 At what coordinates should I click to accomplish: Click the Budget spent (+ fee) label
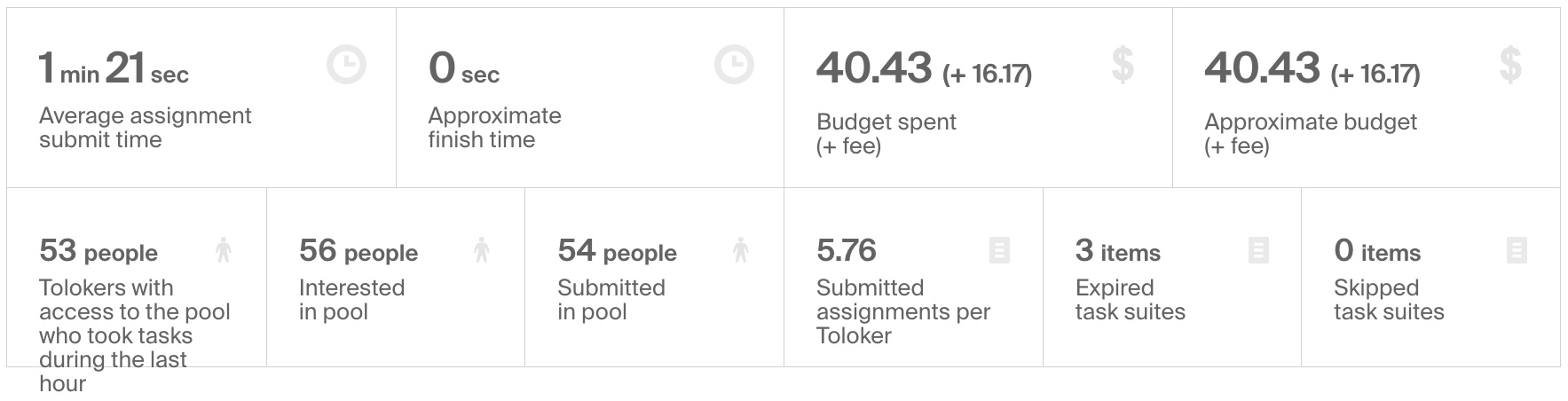pyautogui.click(x=886, y=134)
